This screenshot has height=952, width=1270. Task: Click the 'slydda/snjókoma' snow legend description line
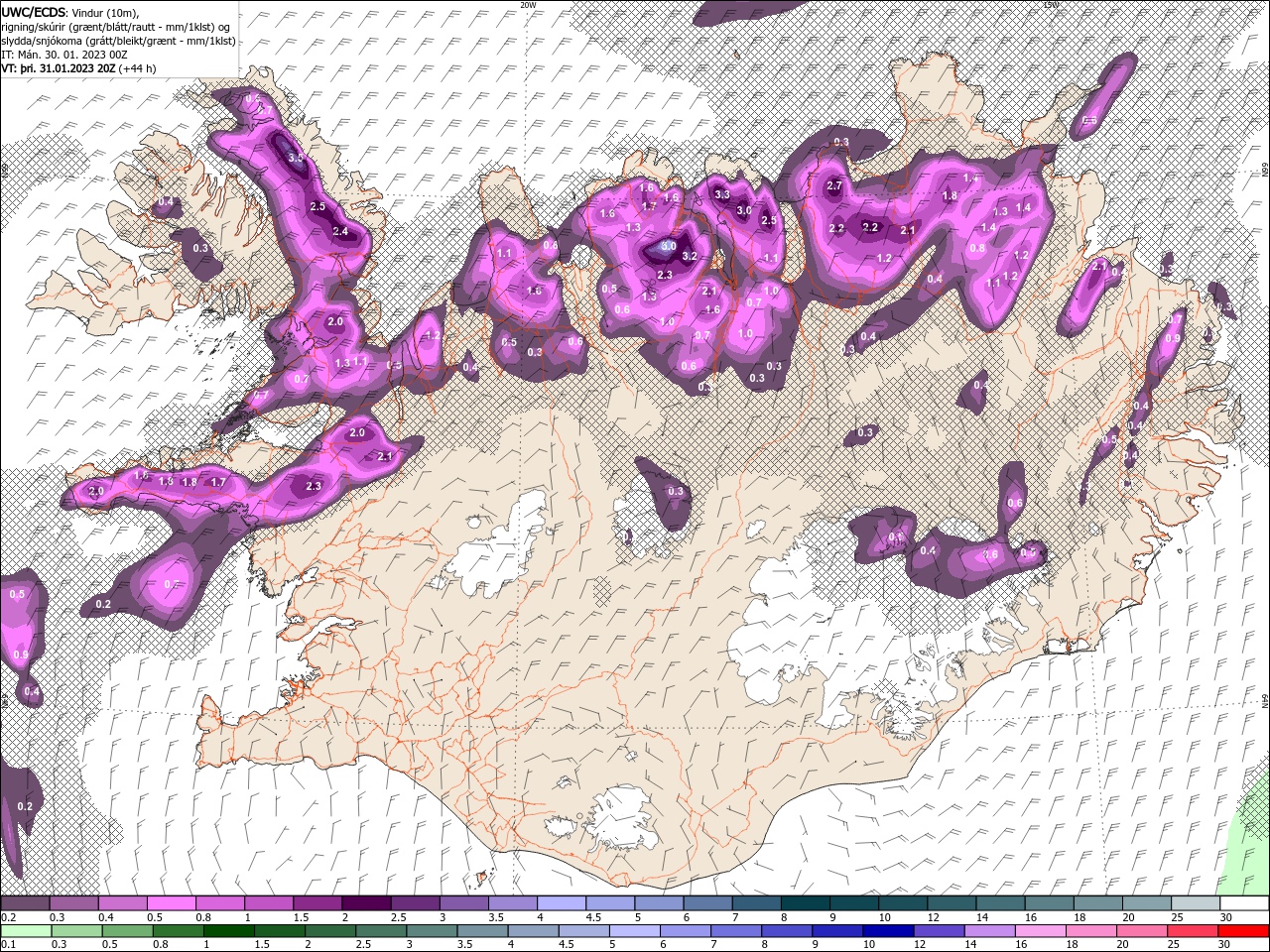click(118, 41)
